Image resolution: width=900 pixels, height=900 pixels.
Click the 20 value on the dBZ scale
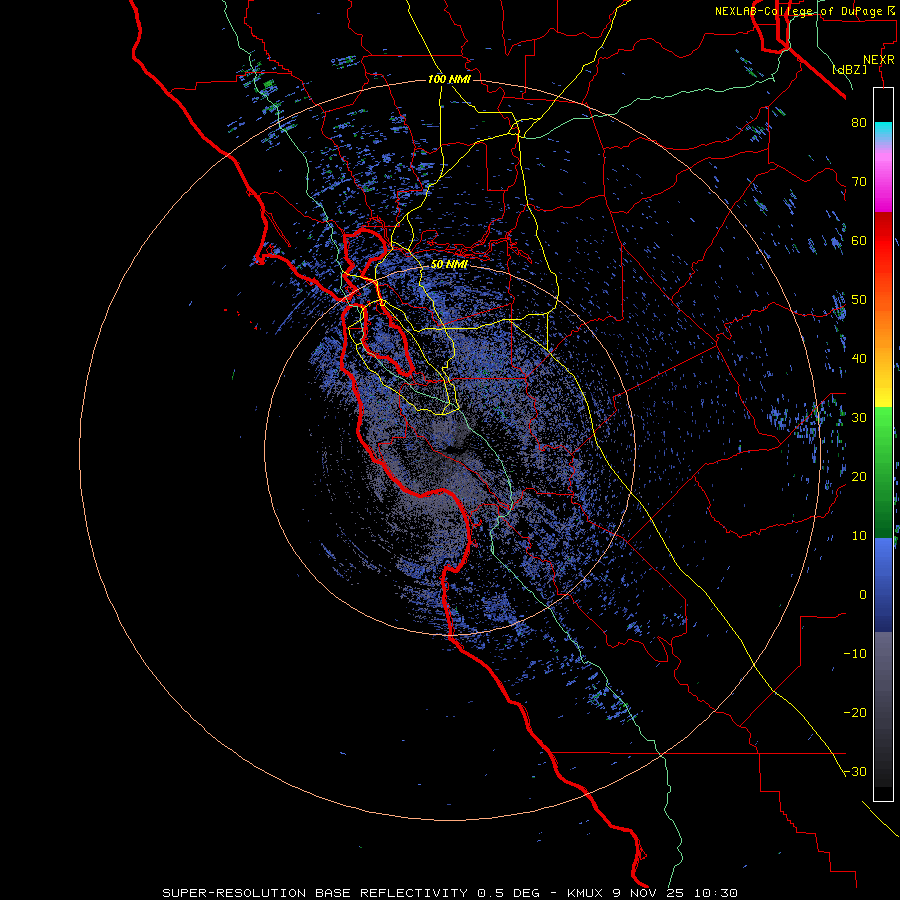coord(859,477)
